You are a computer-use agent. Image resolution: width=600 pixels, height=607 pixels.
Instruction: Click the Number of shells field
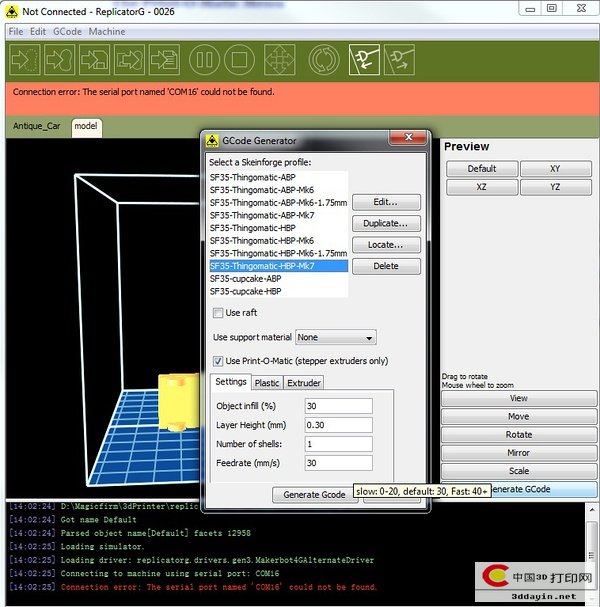pos(339,444)
